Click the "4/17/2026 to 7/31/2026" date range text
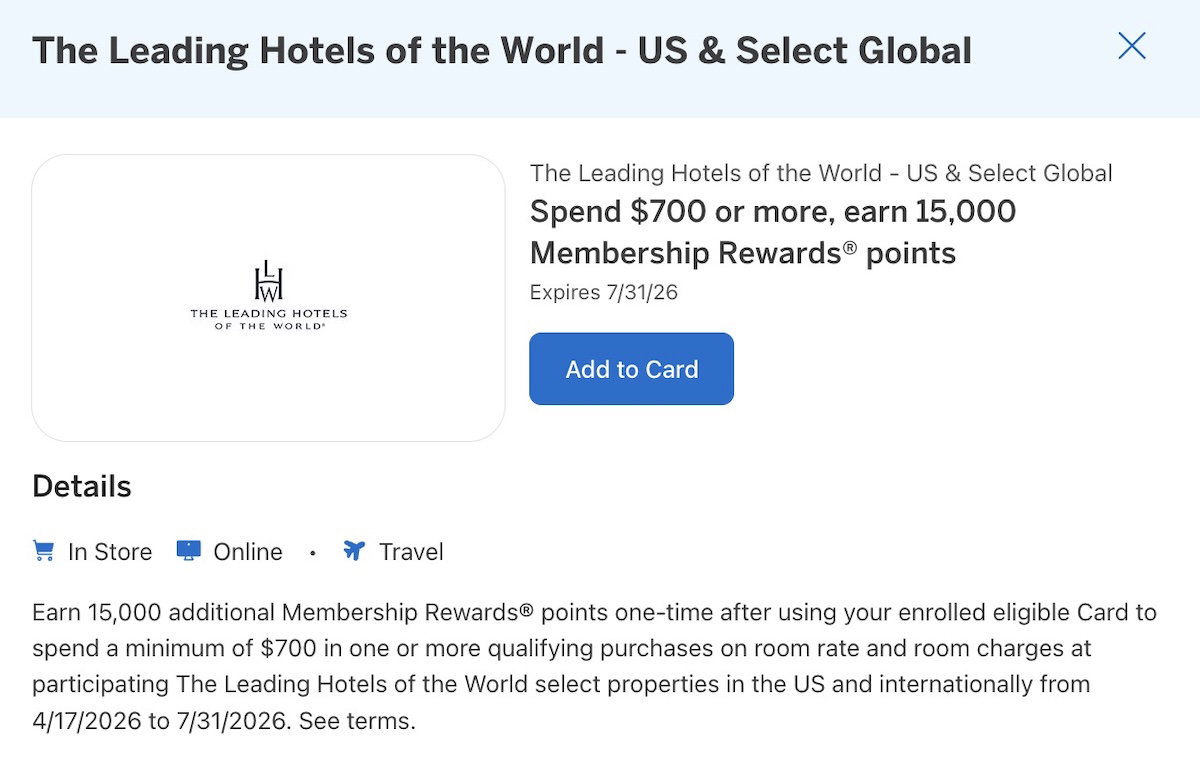The width and height of the screenshot is (1200, 765). [159, 720]
